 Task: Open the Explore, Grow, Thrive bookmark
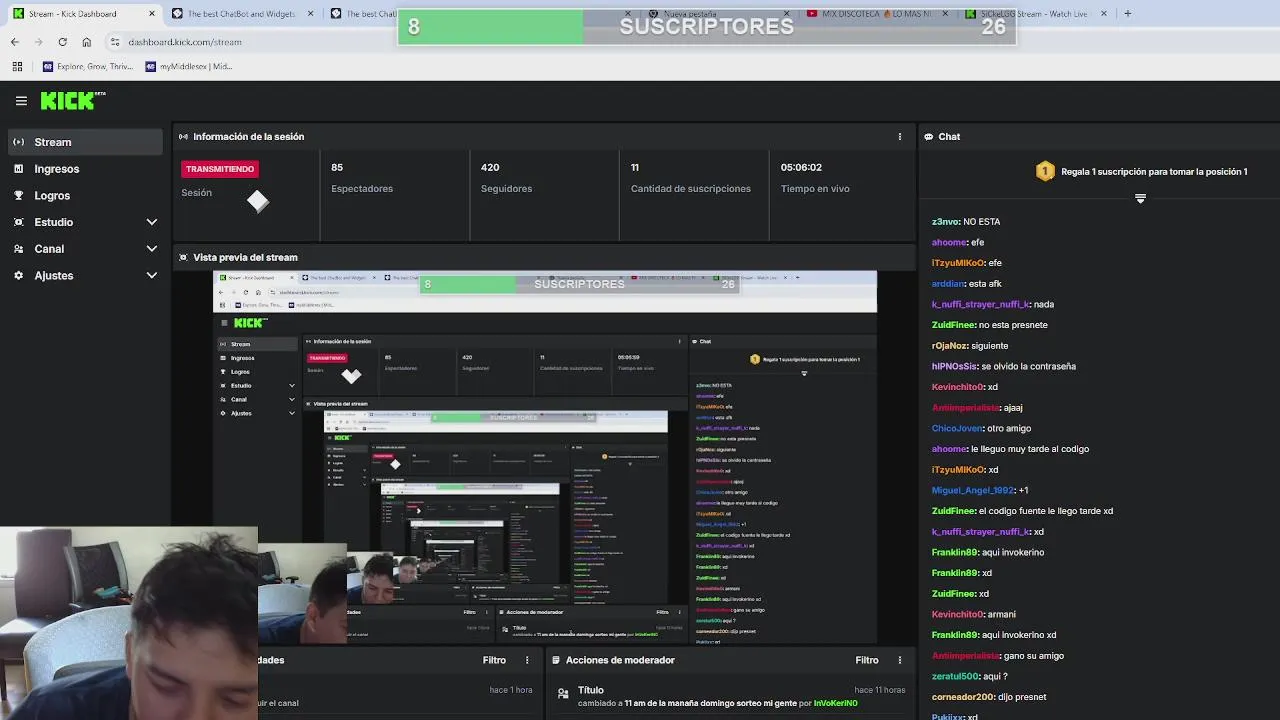click(x=88, y=66)
